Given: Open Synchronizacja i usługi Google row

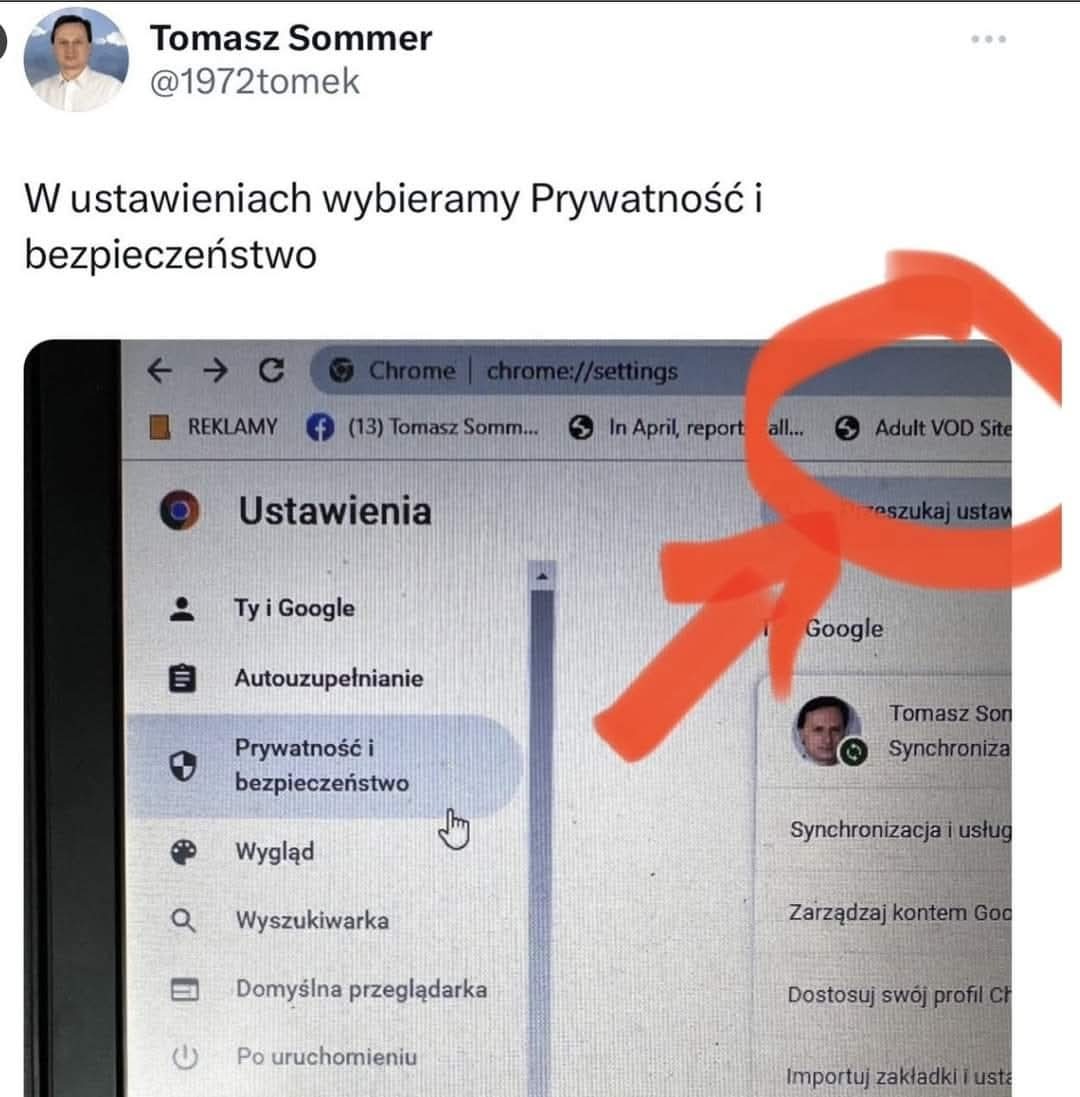Looking at the screenshot, I should pyautogui.click(x=900, y=830).
